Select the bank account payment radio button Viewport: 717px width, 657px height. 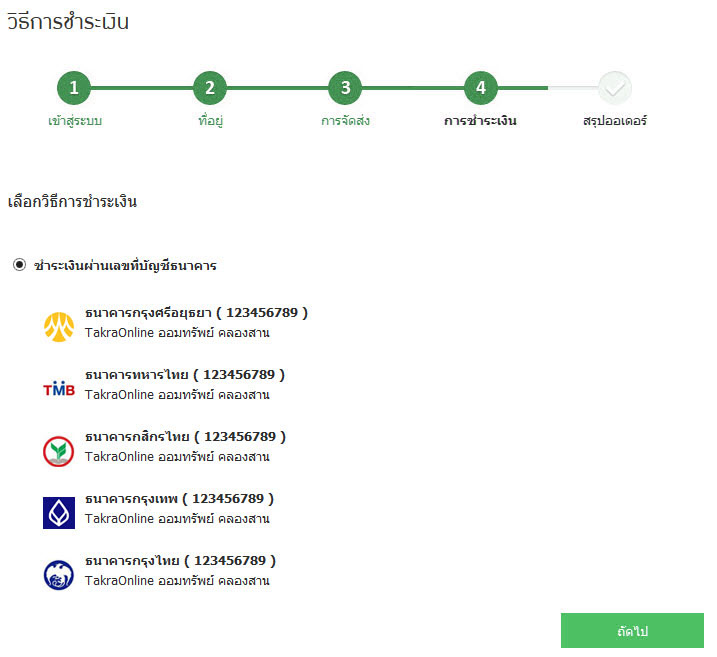(19, 265)
